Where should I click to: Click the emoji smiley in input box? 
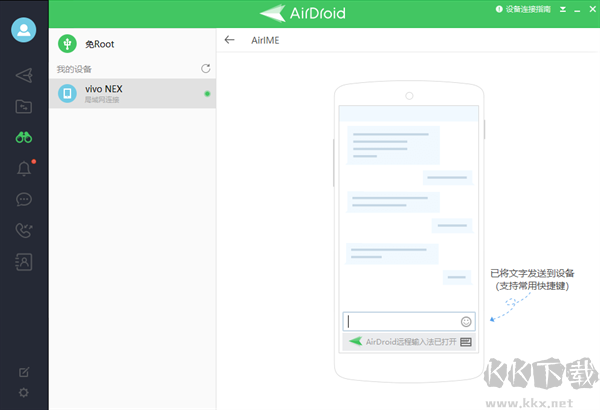pyautogui.click(x=466, y=322)
